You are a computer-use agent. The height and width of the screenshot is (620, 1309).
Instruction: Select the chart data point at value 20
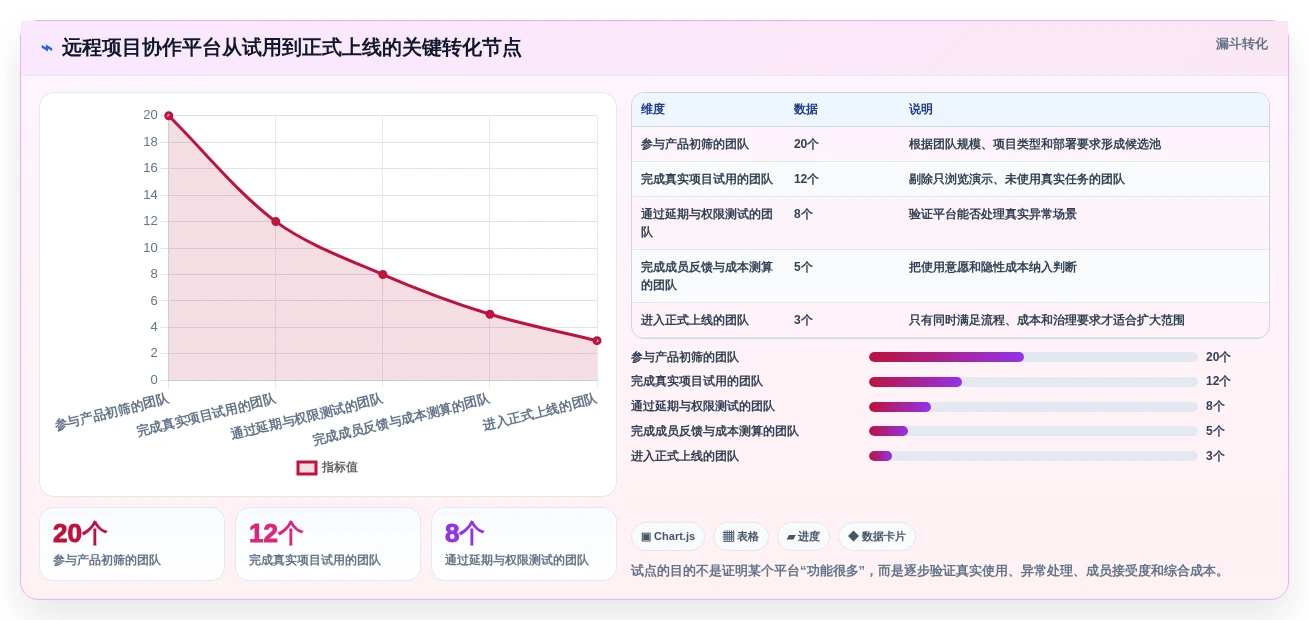click(168, 116)
